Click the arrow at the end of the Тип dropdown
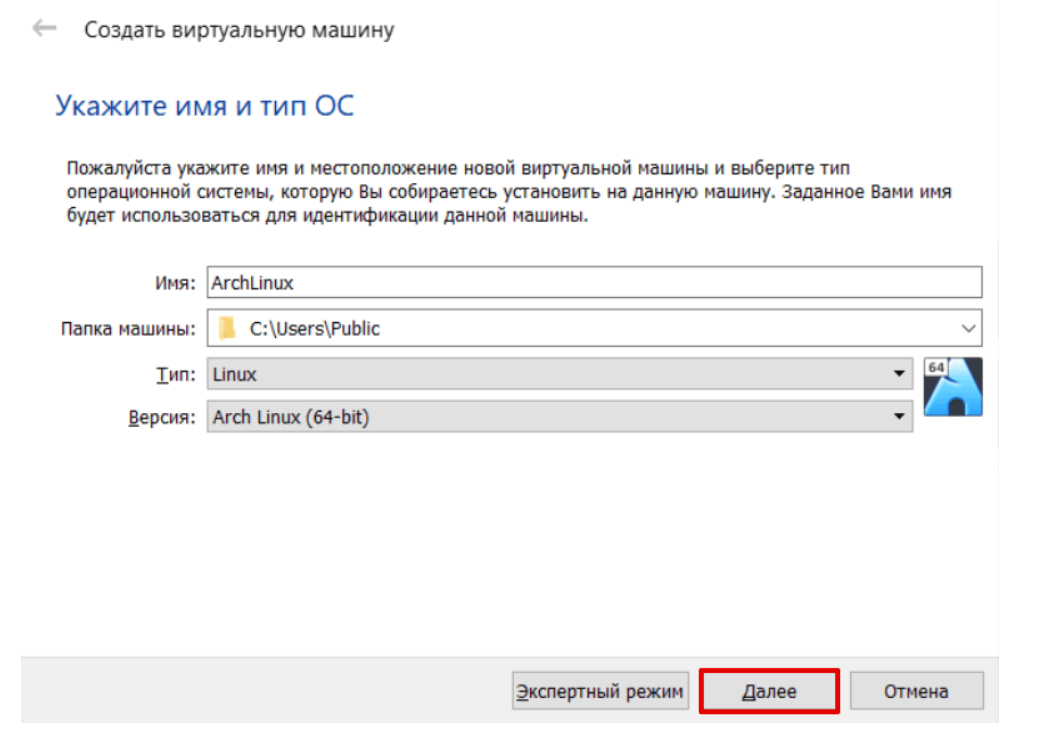 (898, 375)
